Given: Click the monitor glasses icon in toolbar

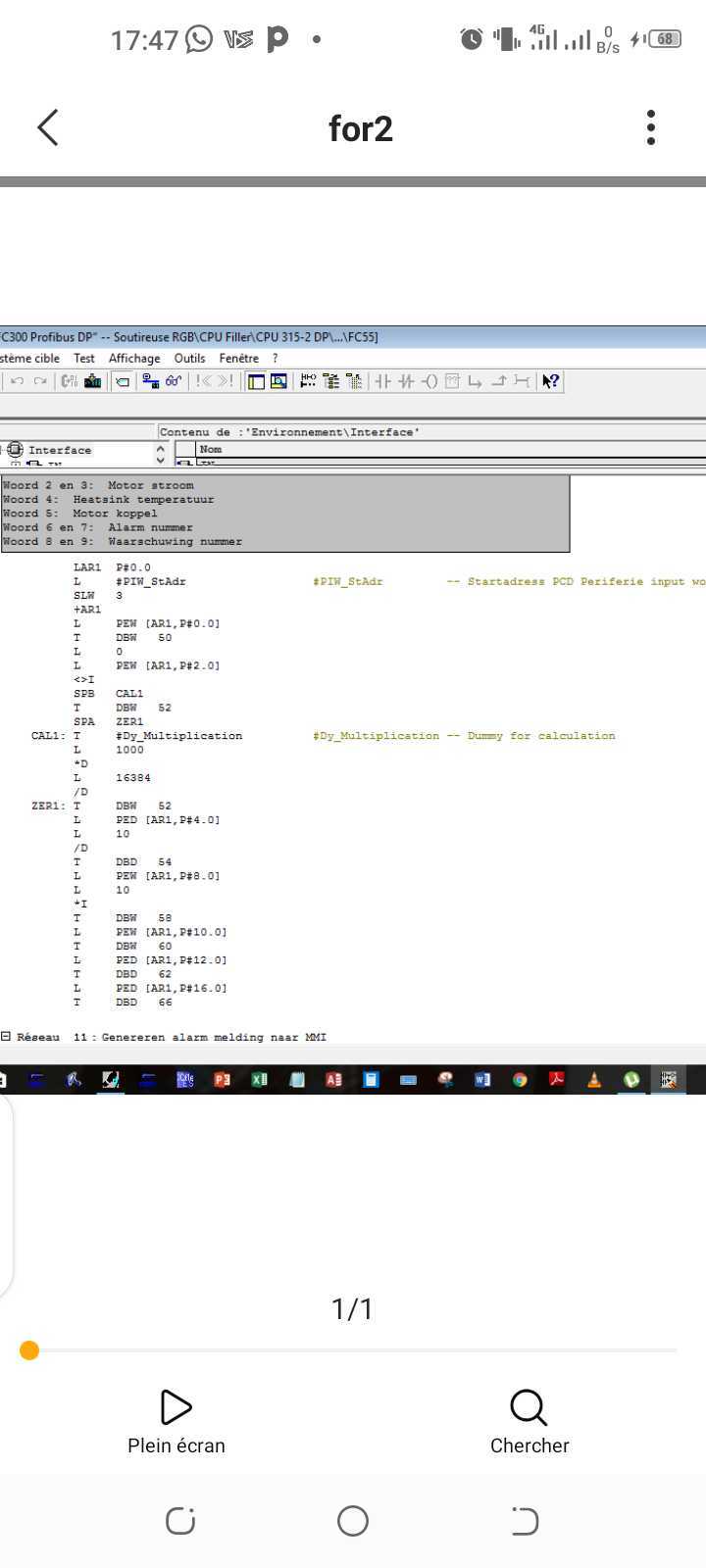Looking at the screenshot, I should click(174, 381).
